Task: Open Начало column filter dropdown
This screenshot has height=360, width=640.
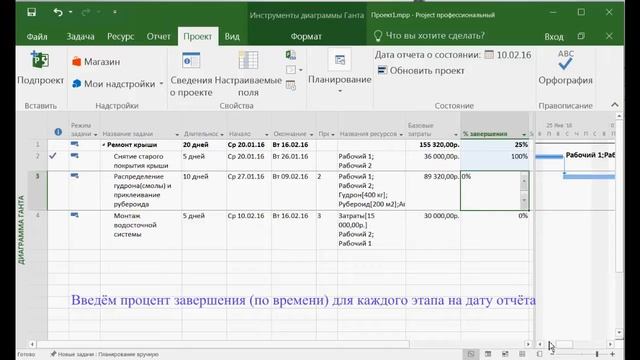Action: [x=267, y=134]
